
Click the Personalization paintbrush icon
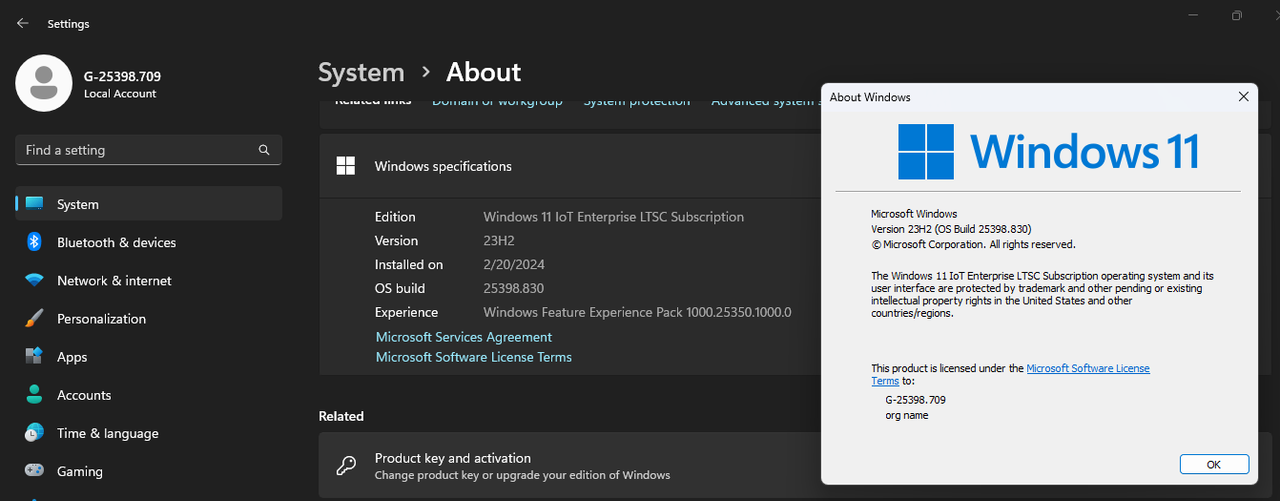(x=34, y=318)
